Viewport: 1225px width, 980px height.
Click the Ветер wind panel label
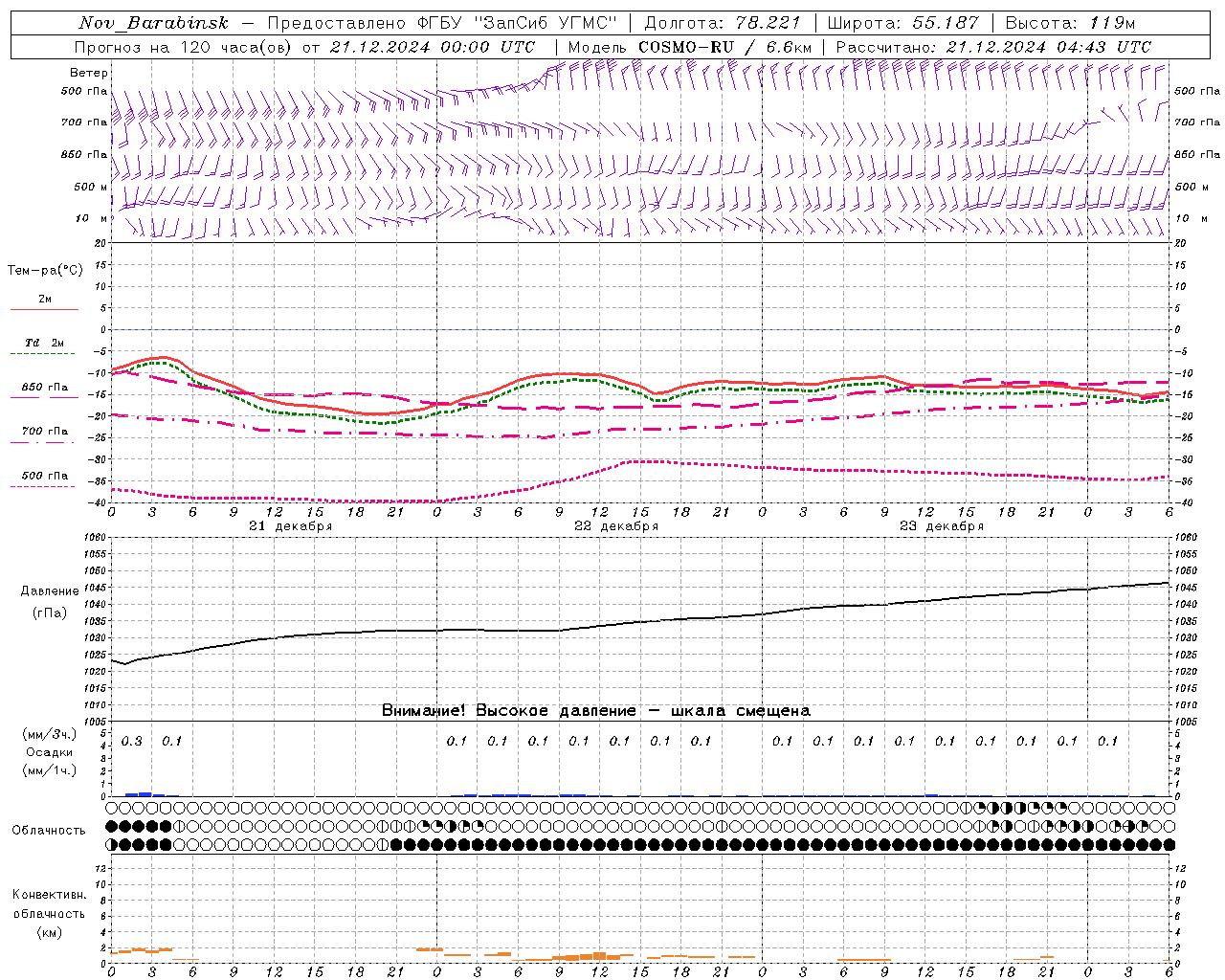(89, 73)
